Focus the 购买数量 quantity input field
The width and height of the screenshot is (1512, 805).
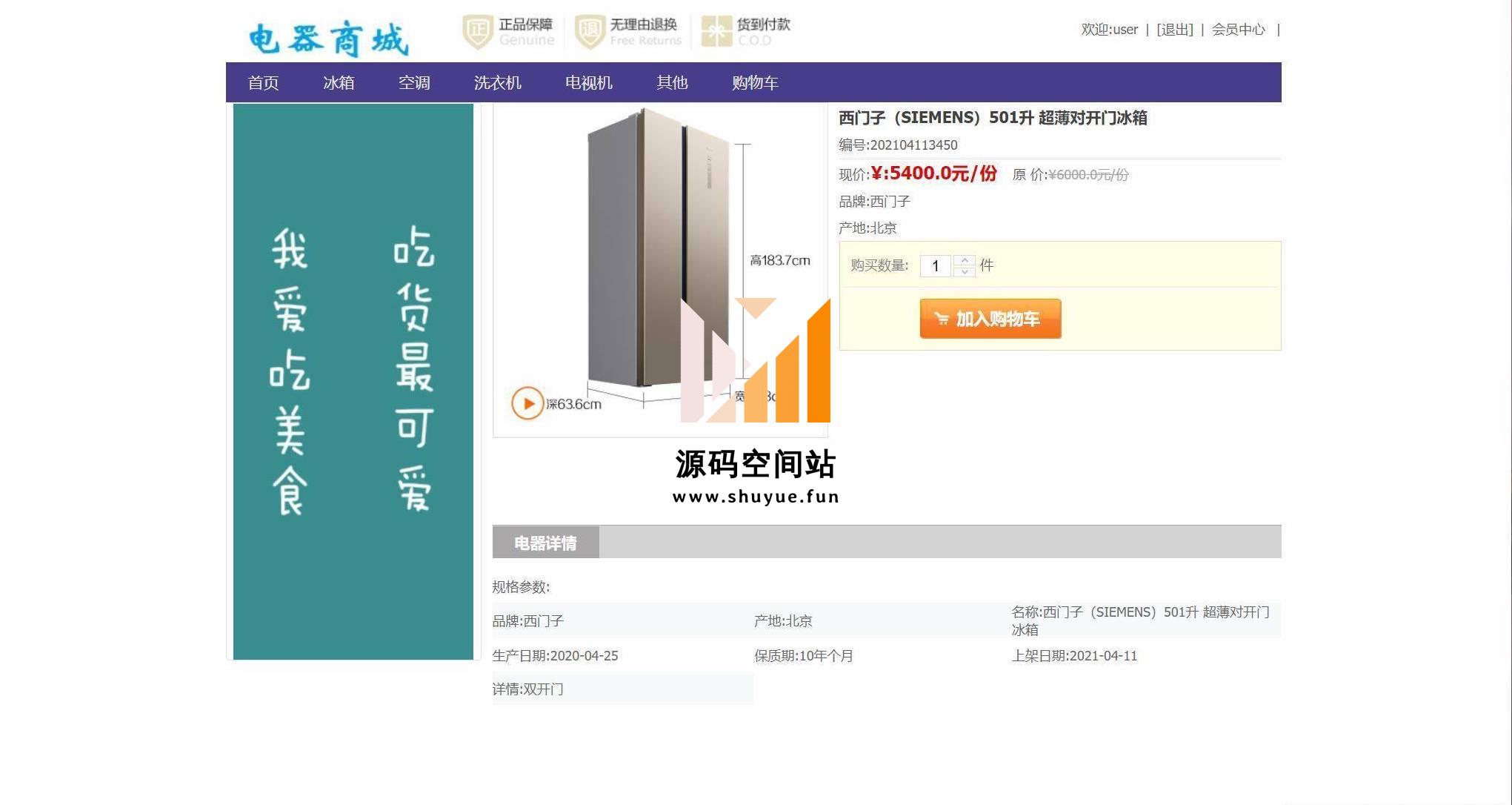[x=936, y=266]
